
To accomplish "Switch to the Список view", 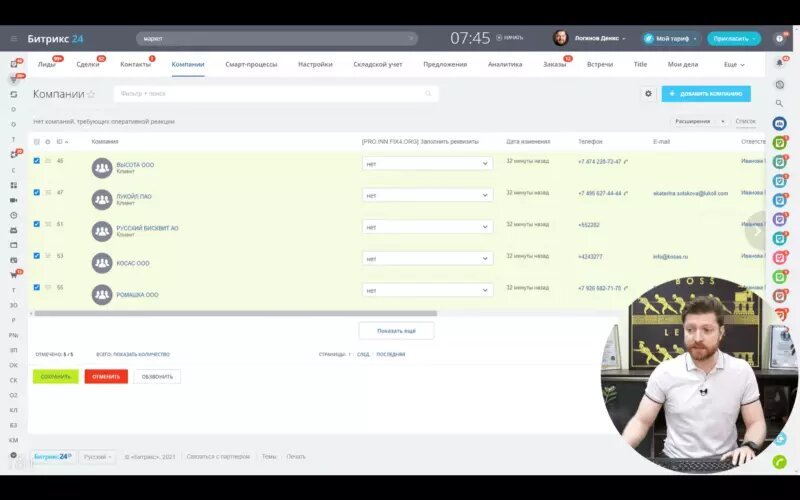I will tap(745, 121).
